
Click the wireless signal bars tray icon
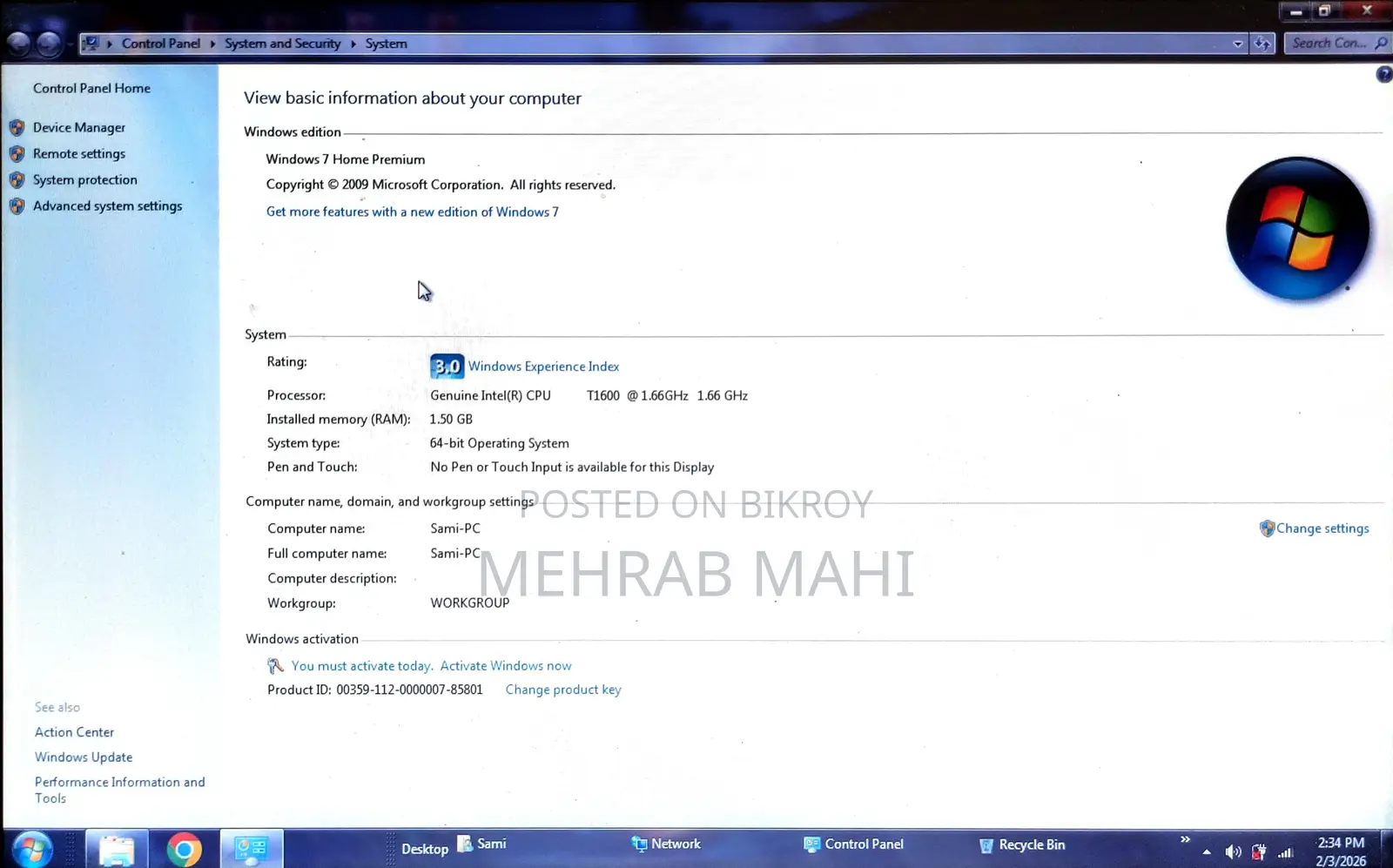[1285, 852]
